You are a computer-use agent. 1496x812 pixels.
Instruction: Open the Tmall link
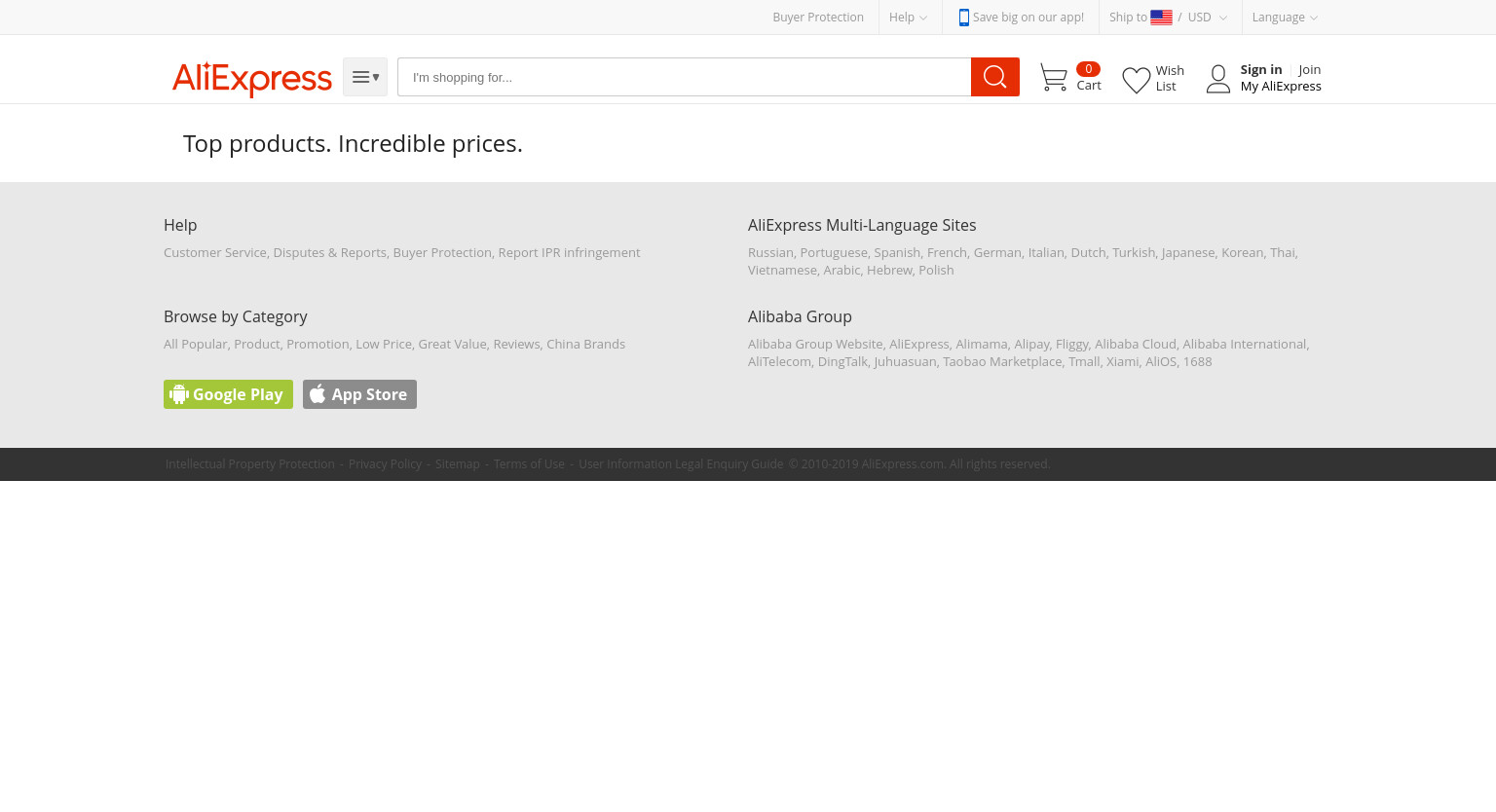pyautogui.click(x=1084, y=361)
